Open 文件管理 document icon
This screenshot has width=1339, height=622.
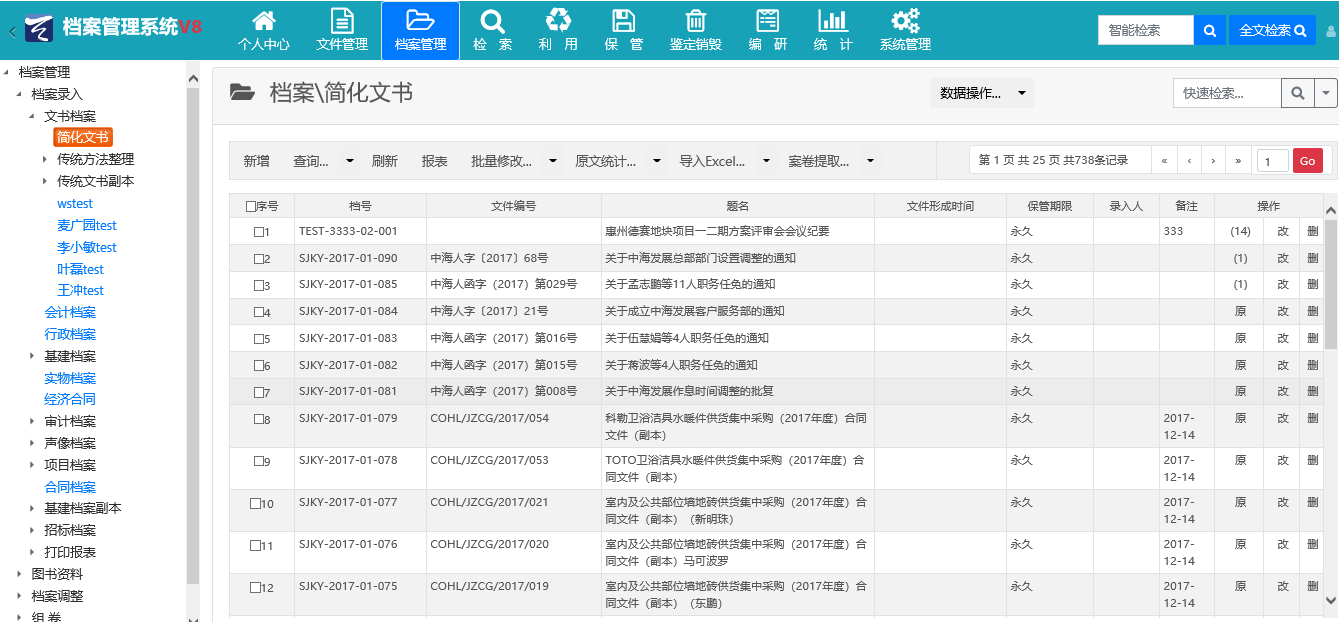pos(342,22)
